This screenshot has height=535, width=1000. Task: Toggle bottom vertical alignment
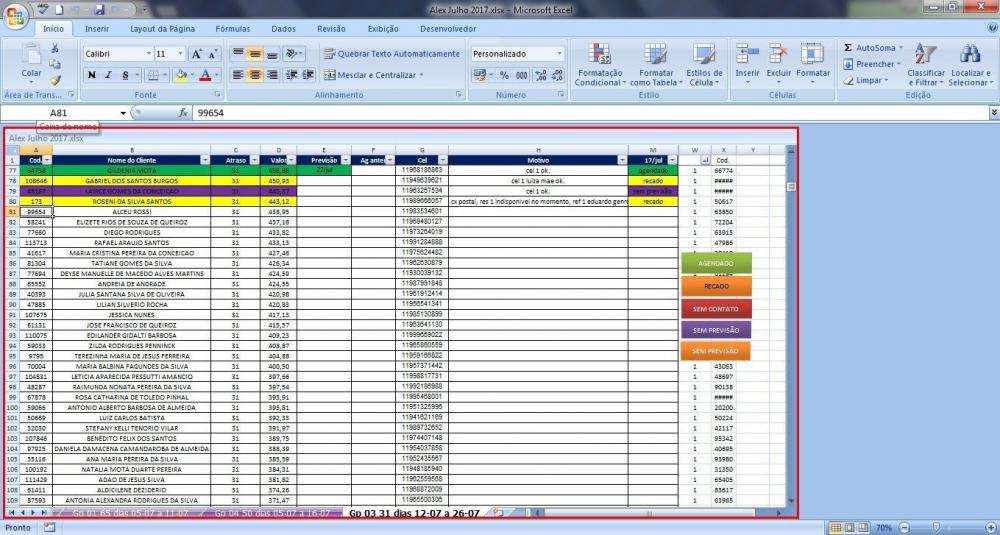[272, 54]
